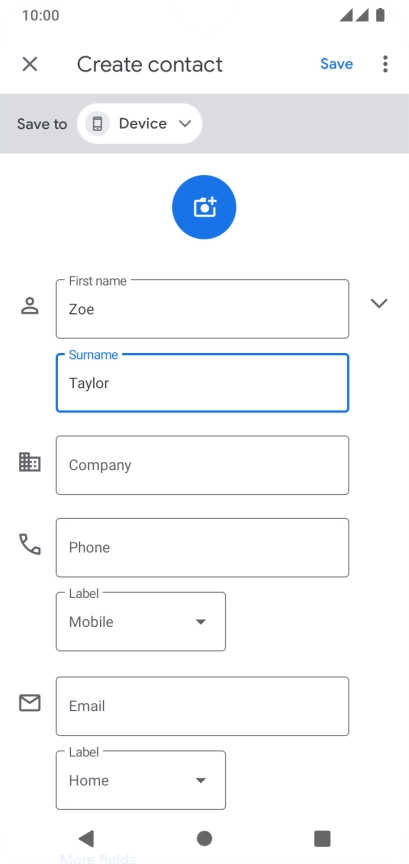This screenshot has width=409, height=864.
Task: Select the Phone input field
Action: pyautogui.click(x=202, y=547)
